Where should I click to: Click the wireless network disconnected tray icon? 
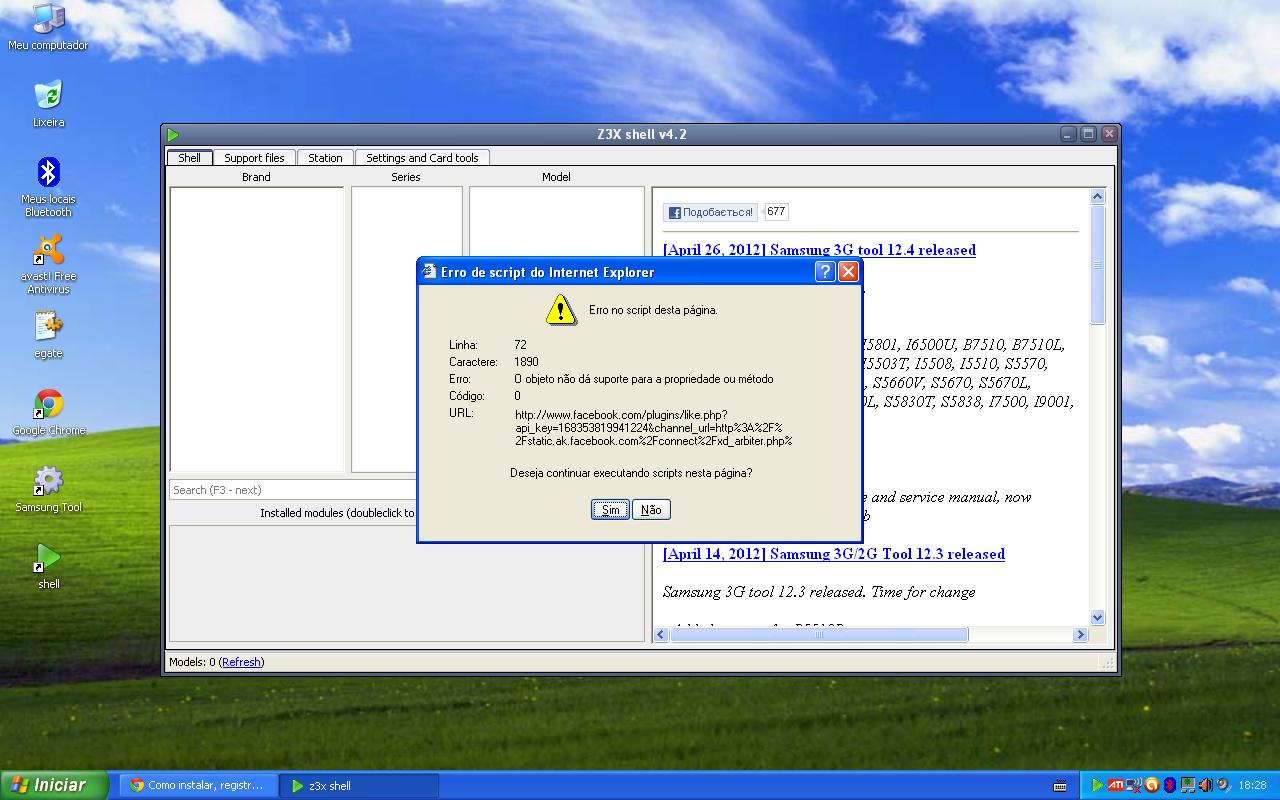click(1133, 786)
